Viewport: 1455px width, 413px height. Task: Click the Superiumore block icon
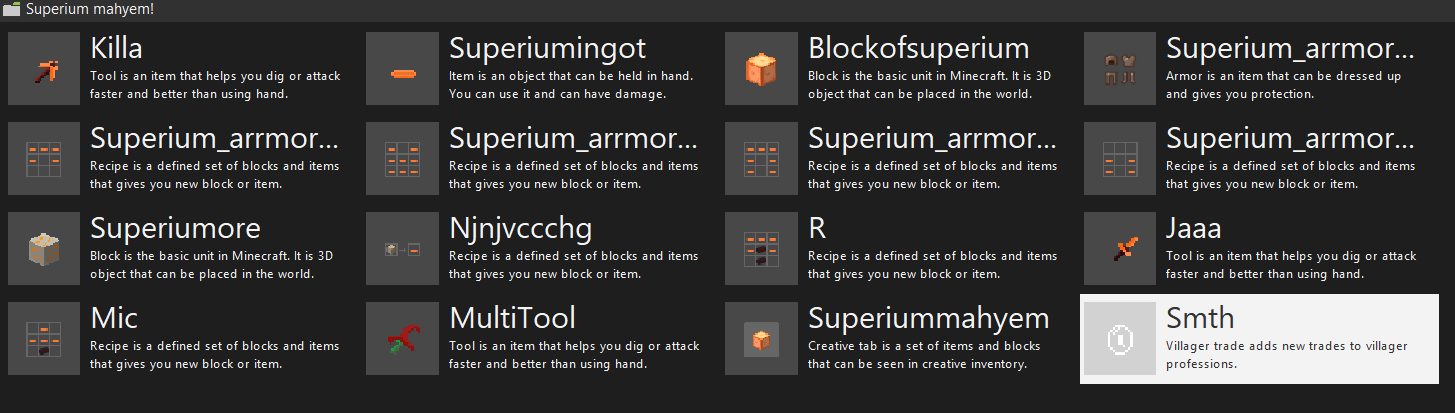pos(43,249)
